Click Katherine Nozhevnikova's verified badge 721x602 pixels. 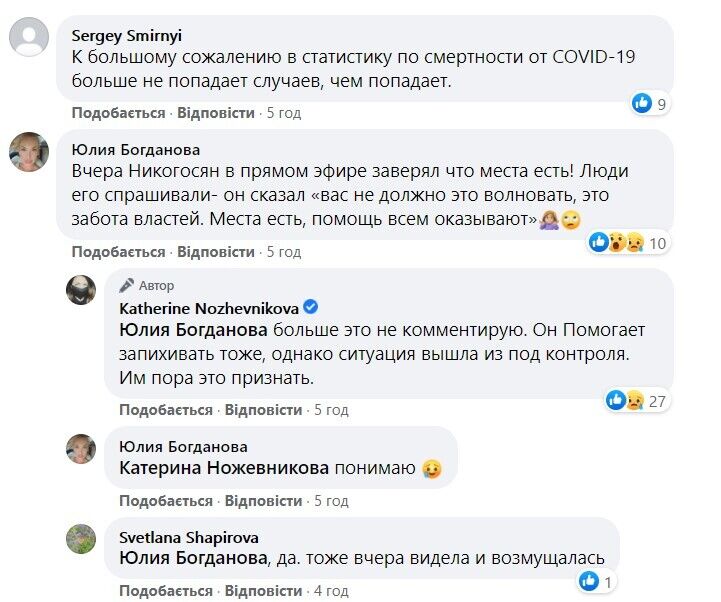(x=310, y=307)
